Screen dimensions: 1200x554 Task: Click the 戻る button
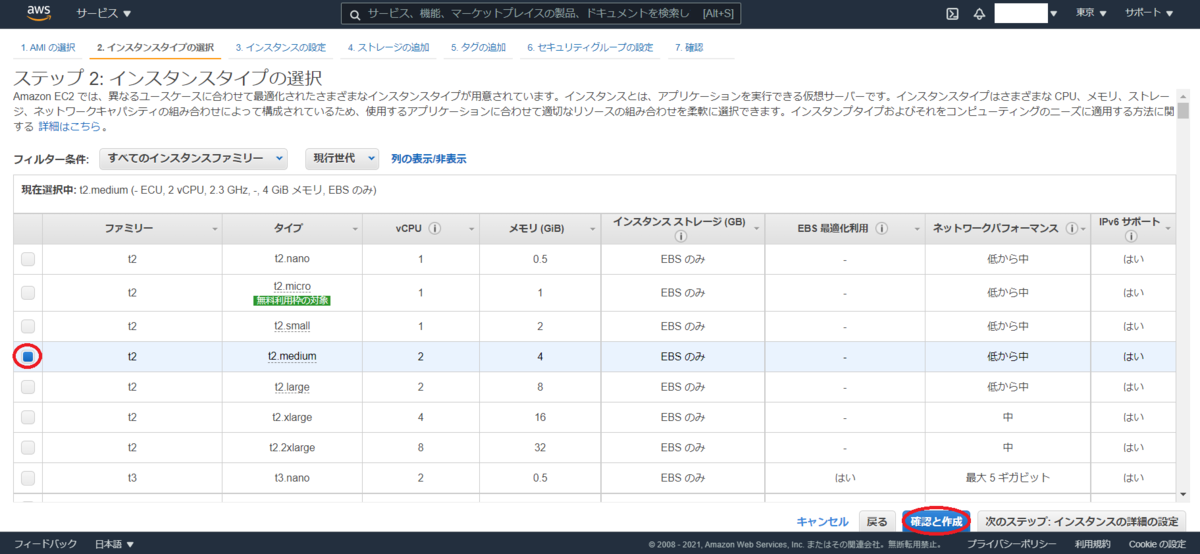pos(877,521)
